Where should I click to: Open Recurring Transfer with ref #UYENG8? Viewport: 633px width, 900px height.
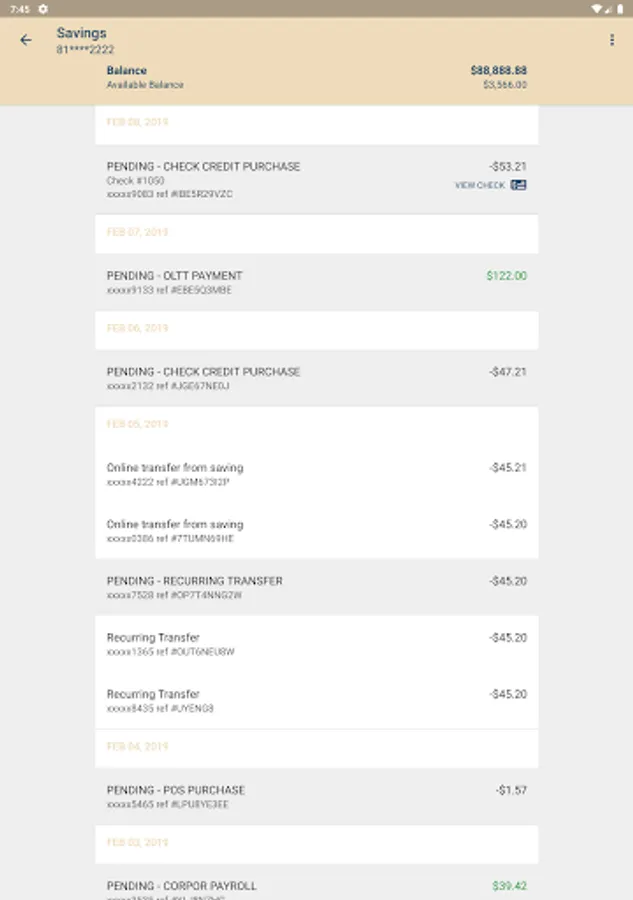pyautogui.click(x=316, y=700)
